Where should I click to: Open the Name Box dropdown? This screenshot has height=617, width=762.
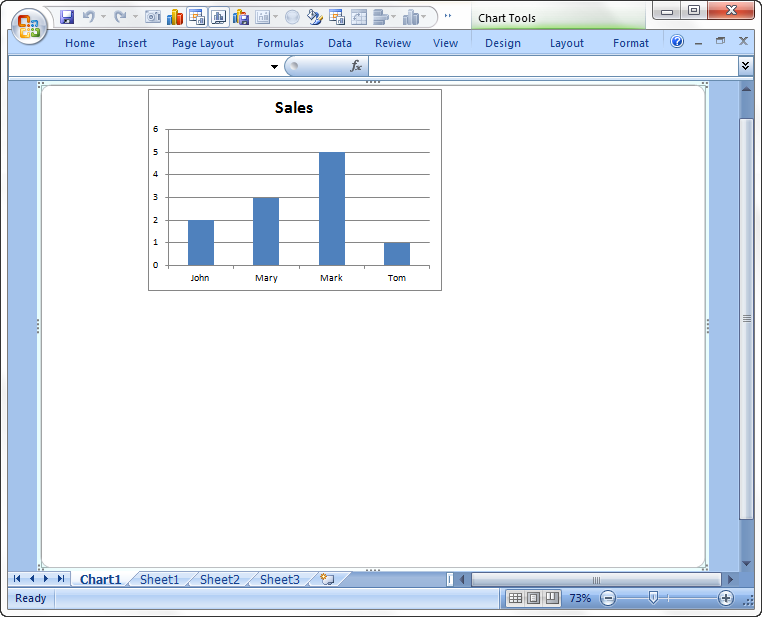point(274,66)
